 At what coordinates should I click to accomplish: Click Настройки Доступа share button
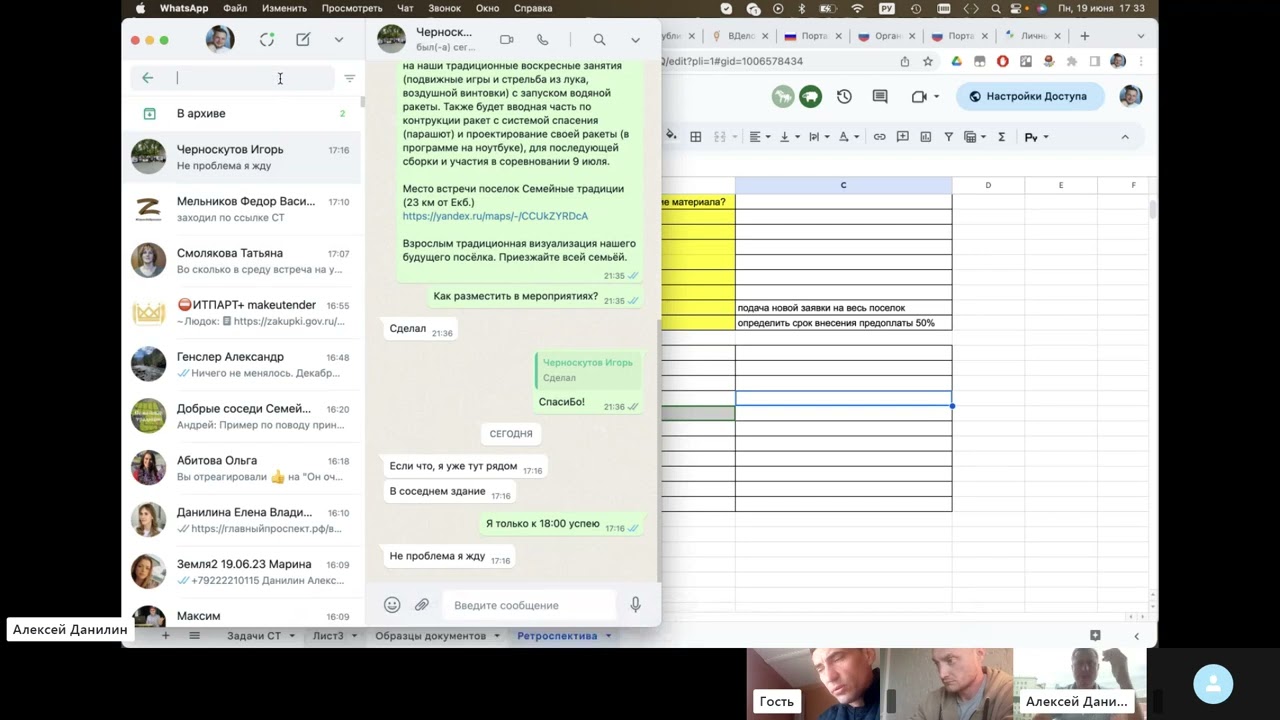pyautogui.click(x=1029, y=97)
